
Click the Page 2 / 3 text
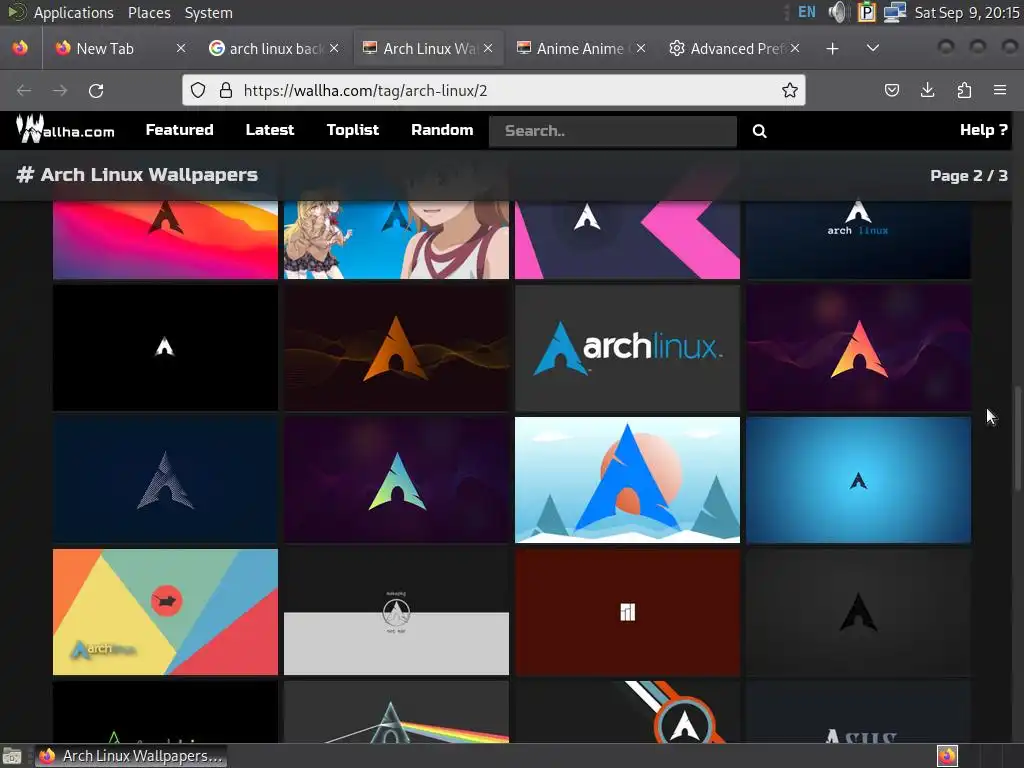[968, 176]
